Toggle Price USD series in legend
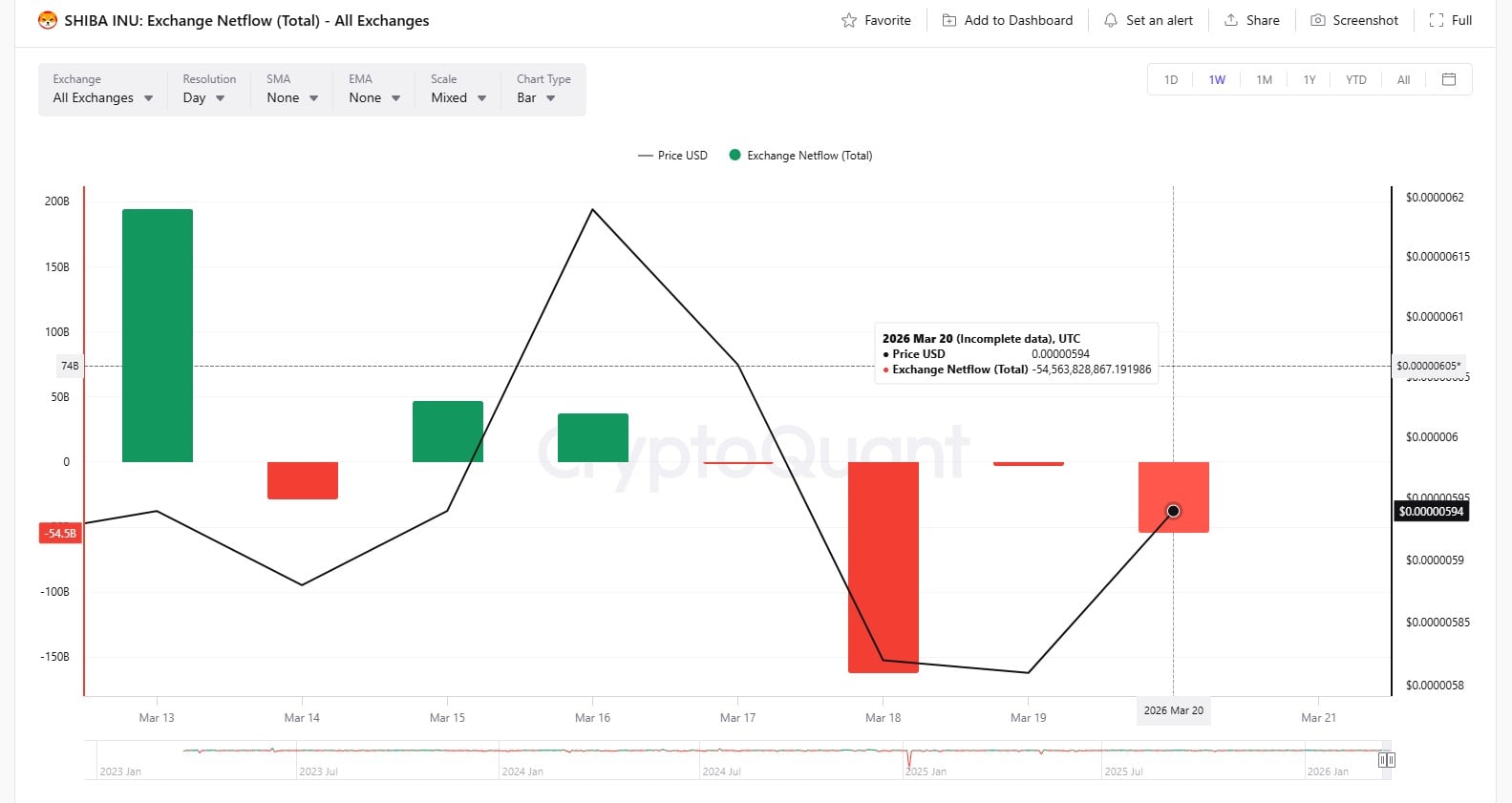Image resolution: width=1512 pixels, height=803 pixels. [672, 156]
